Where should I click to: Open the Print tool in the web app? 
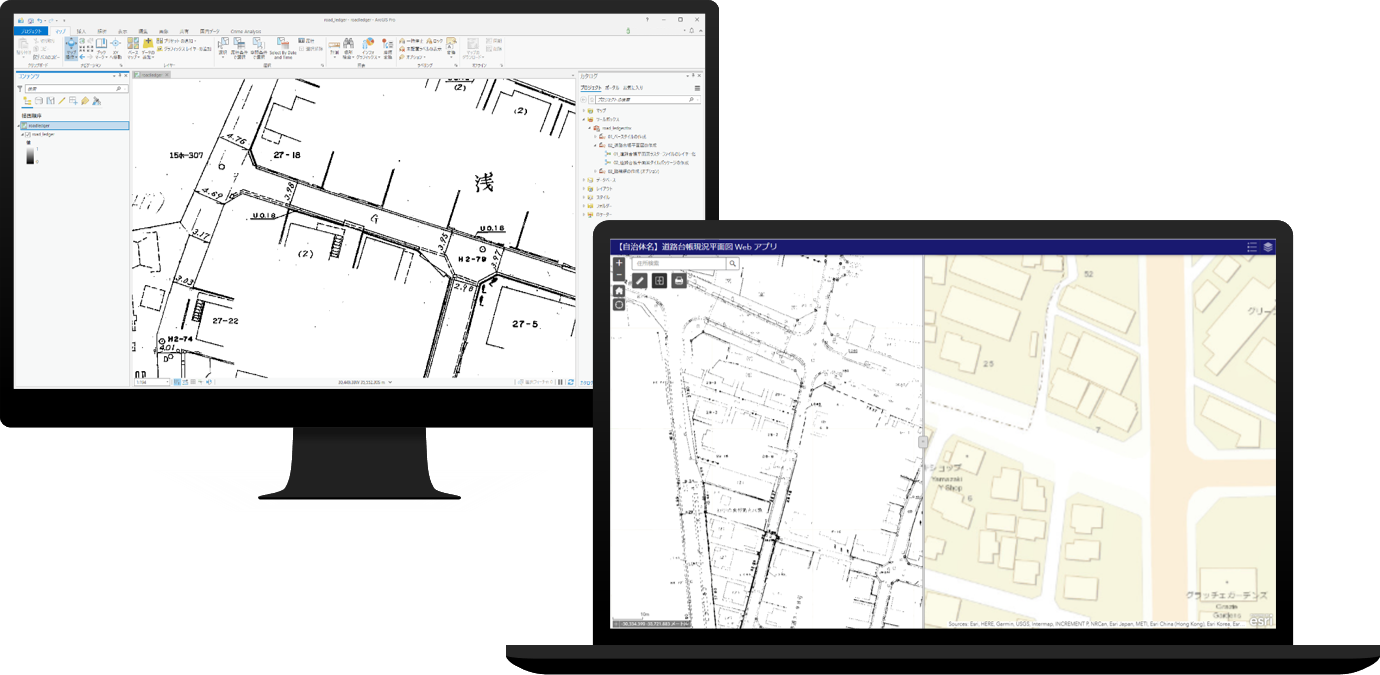(679, 280)
